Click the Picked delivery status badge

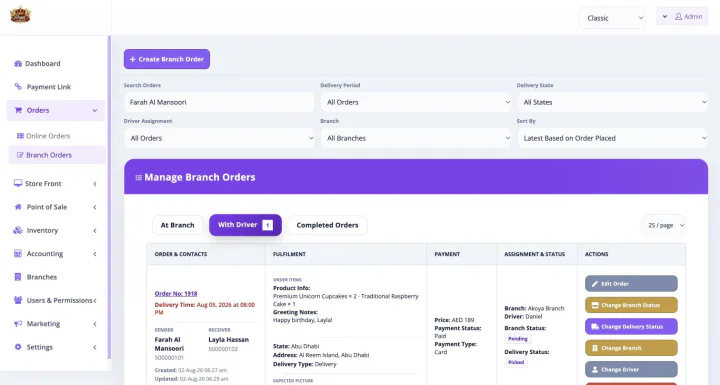(516, 362)
